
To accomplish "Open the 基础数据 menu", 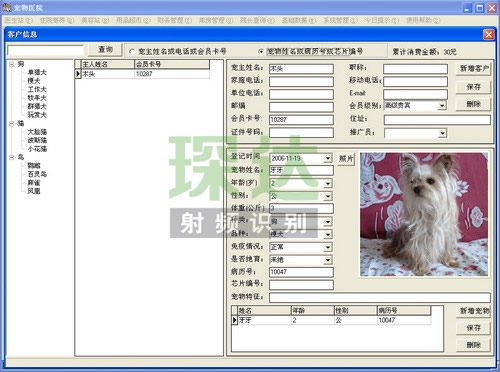I will pos(299,20).
